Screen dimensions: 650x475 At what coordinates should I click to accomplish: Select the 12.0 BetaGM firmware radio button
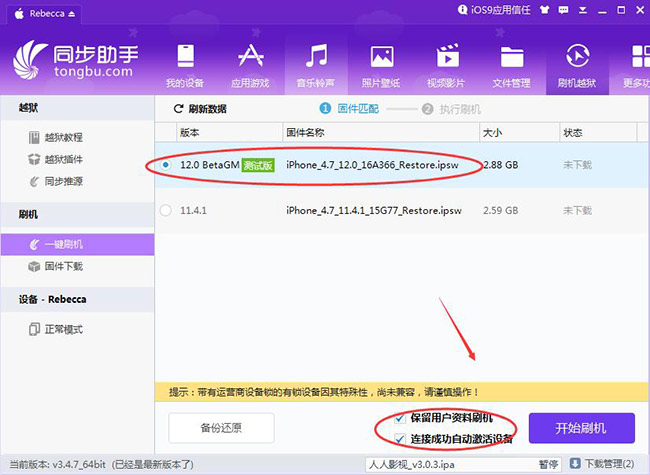[x=166, y=165]
